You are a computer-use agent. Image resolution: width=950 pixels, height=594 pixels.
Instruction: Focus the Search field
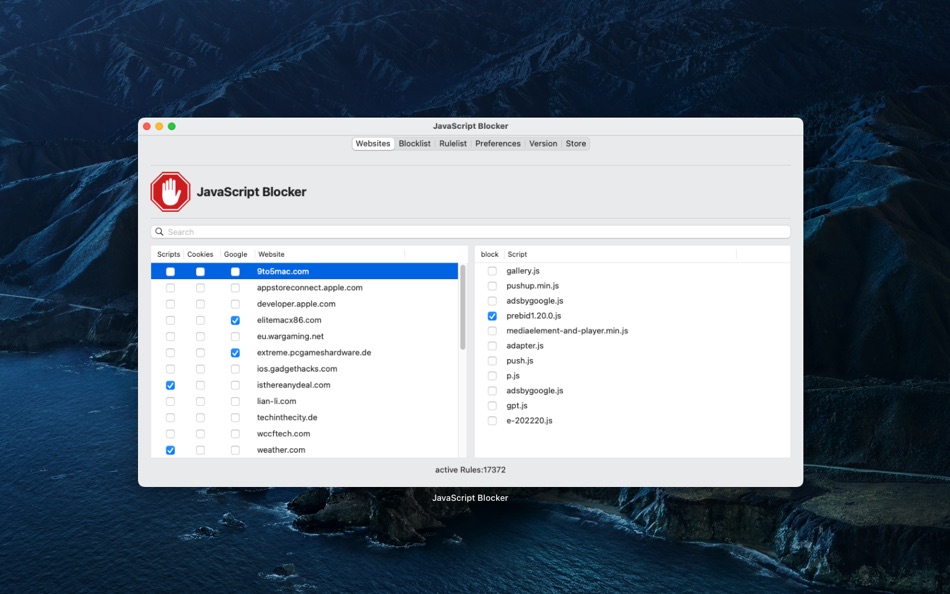[471, 232]
